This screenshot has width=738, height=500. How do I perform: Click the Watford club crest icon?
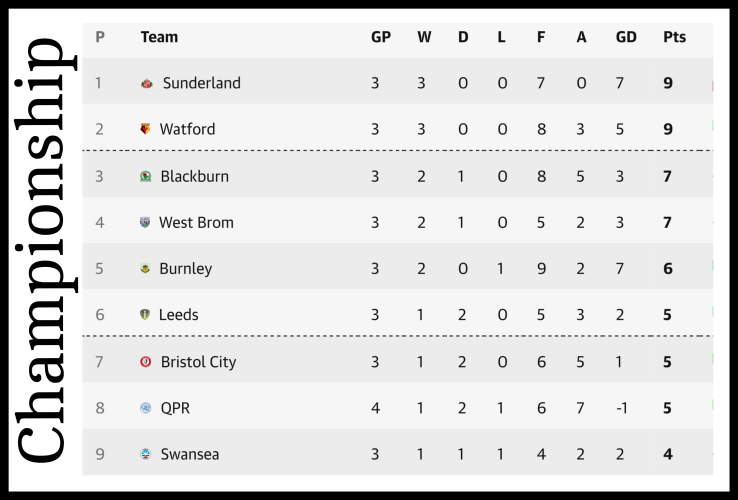[x=146, y=130]
